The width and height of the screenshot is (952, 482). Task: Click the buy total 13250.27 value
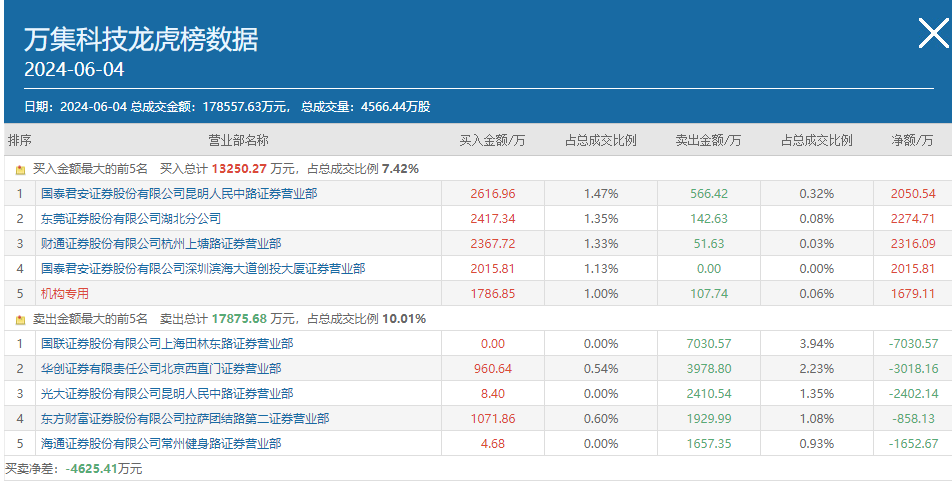coord(239,169)
